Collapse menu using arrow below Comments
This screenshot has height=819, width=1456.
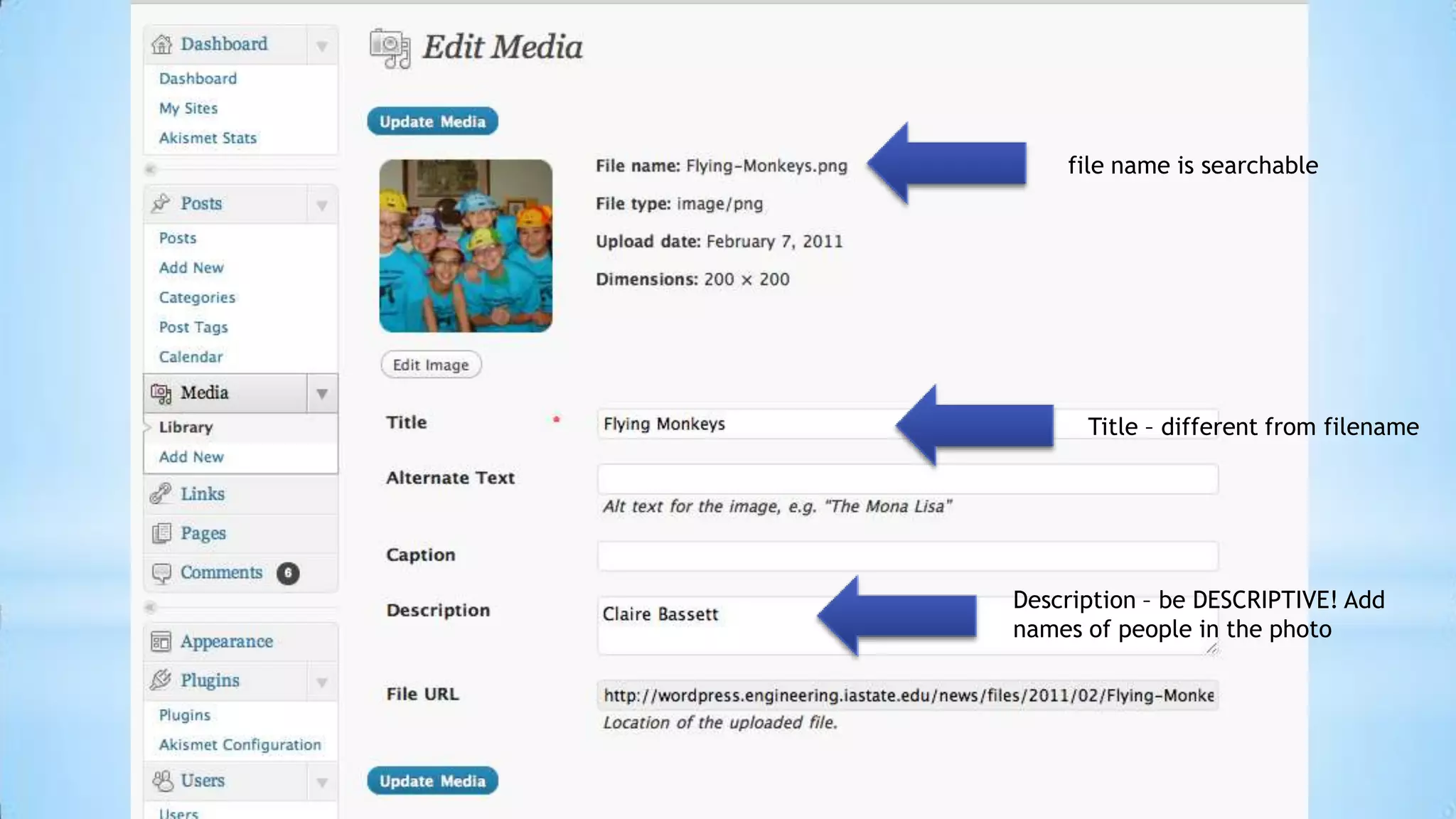[150, 607]
